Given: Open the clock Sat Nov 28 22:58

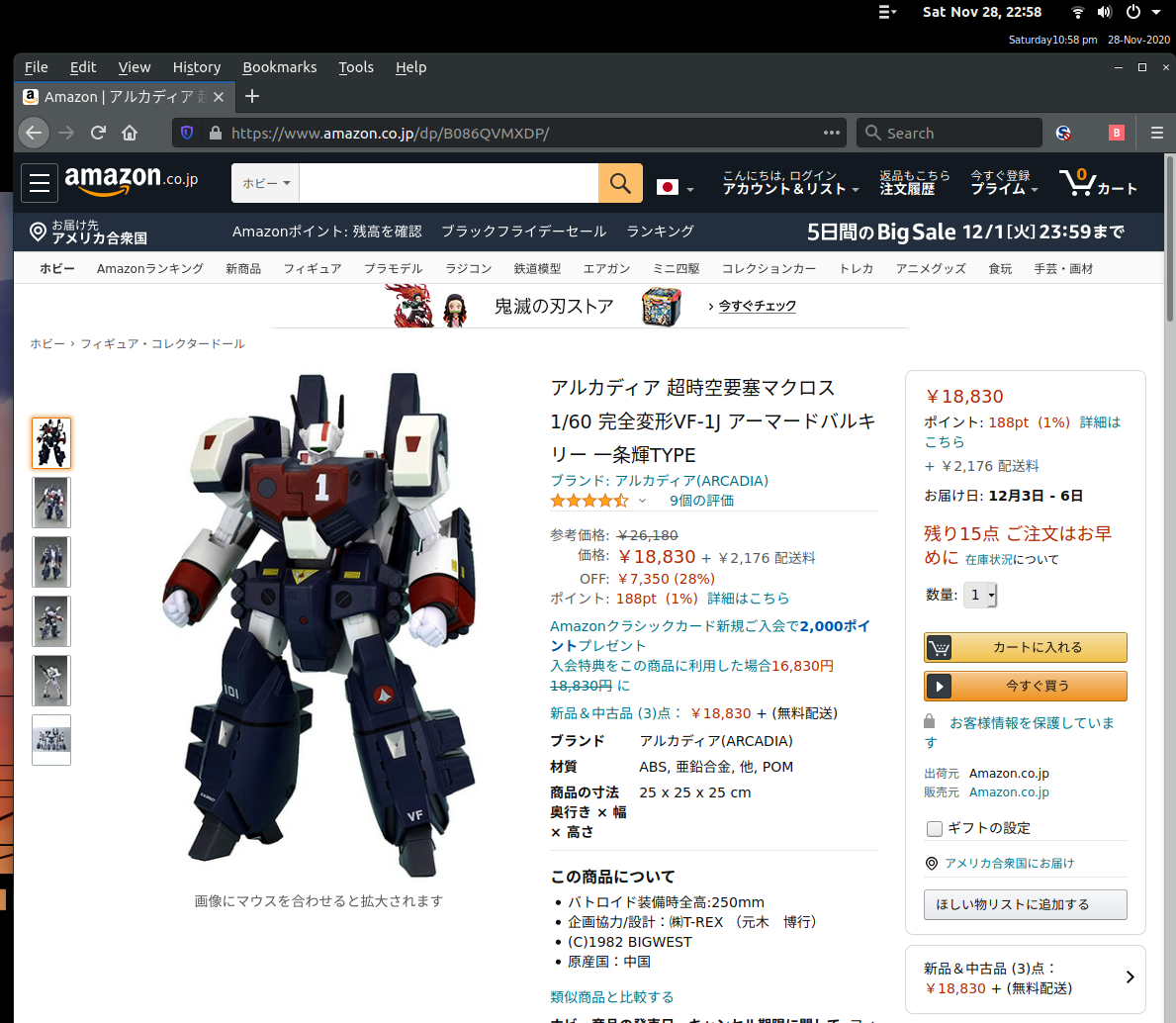Looking at the screenshot, I should click(982, 12).
